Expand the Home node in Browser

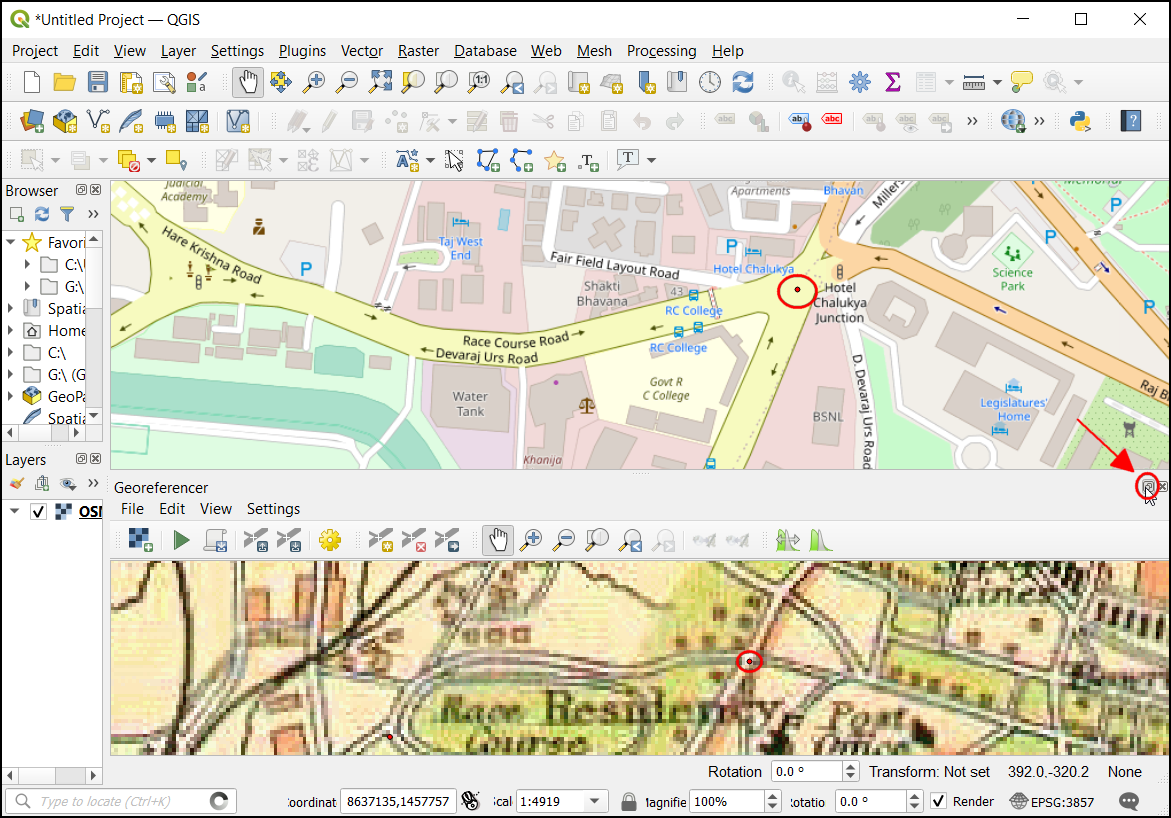tap(10, 330)
